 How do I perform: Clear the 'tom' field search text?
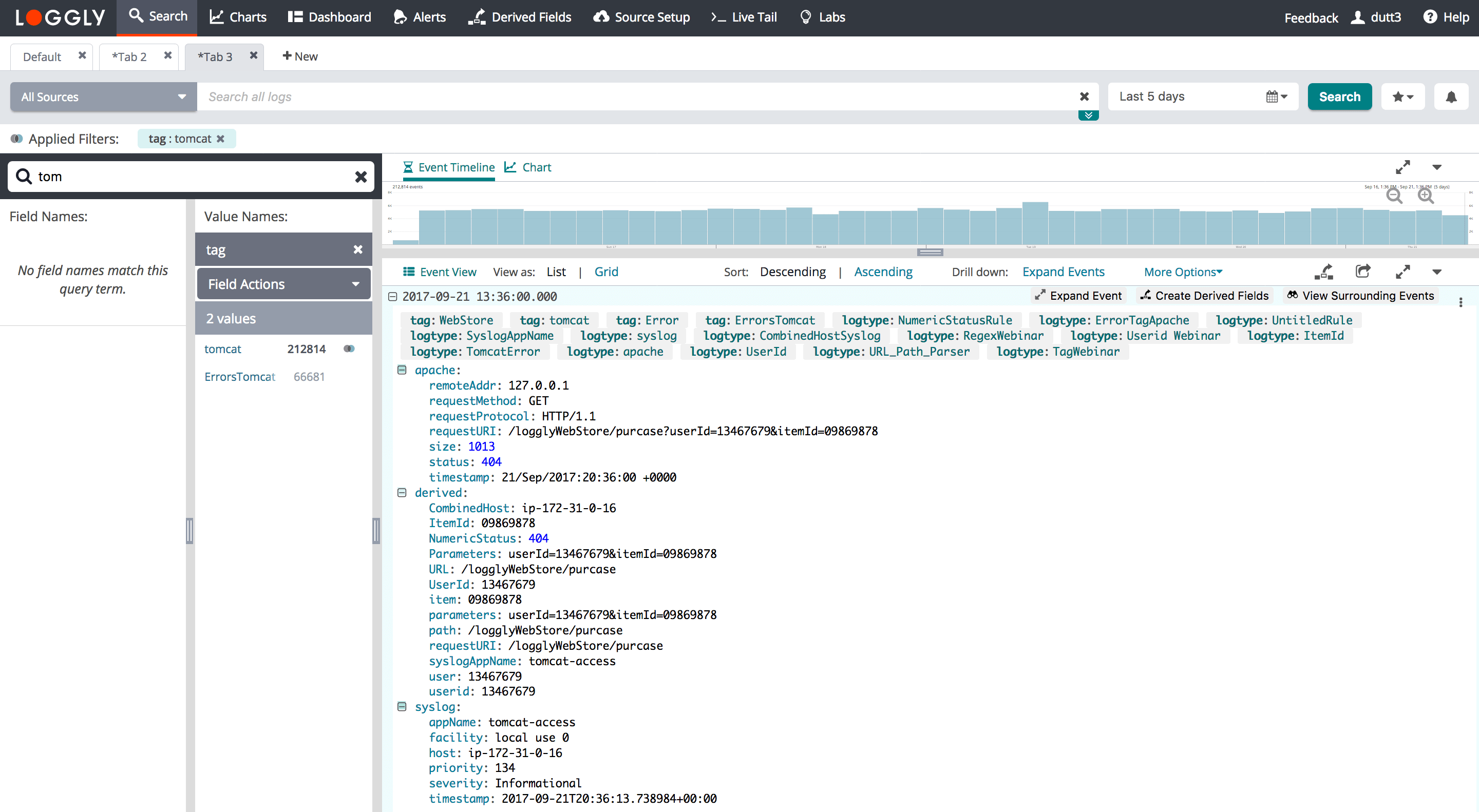click(361, 177)
